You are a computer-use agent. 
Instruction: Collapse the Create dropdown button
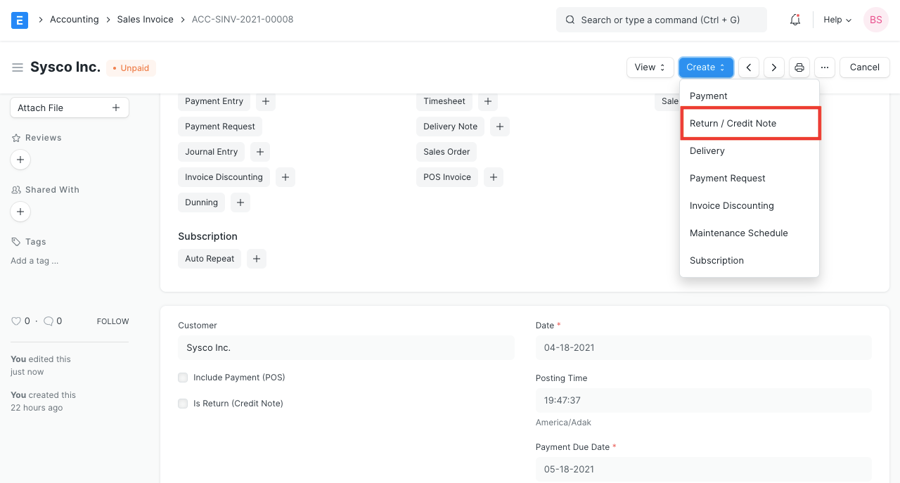706,67
